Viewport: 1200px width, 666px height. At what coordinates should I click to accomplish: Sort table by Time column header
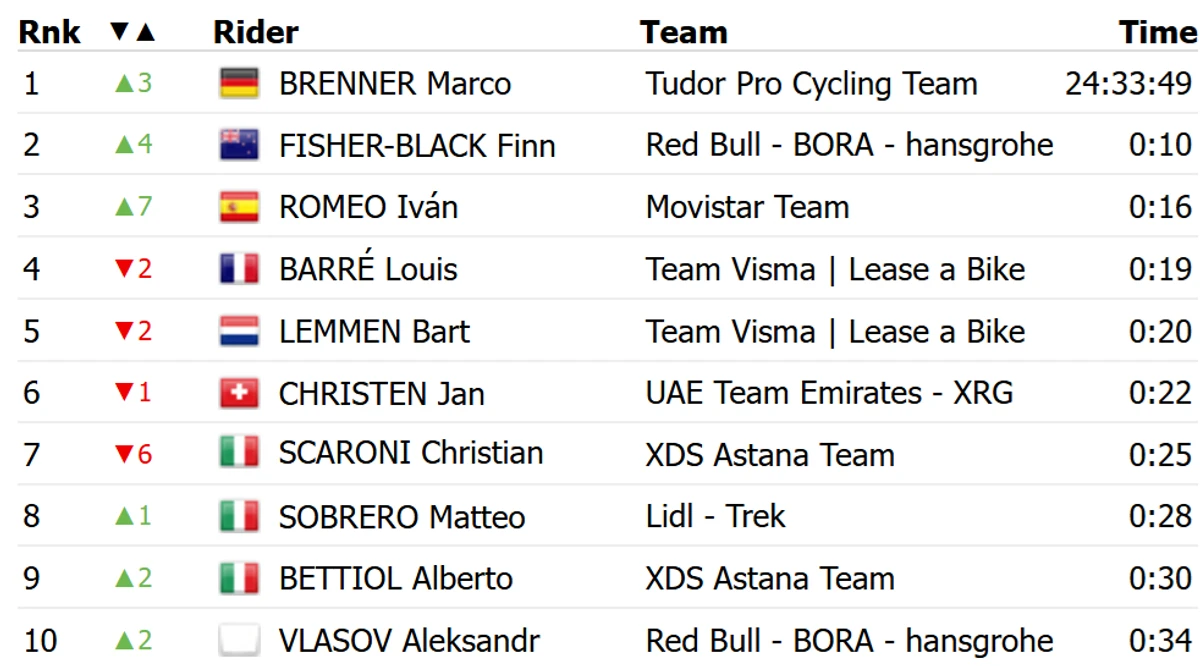point(1157,32)
